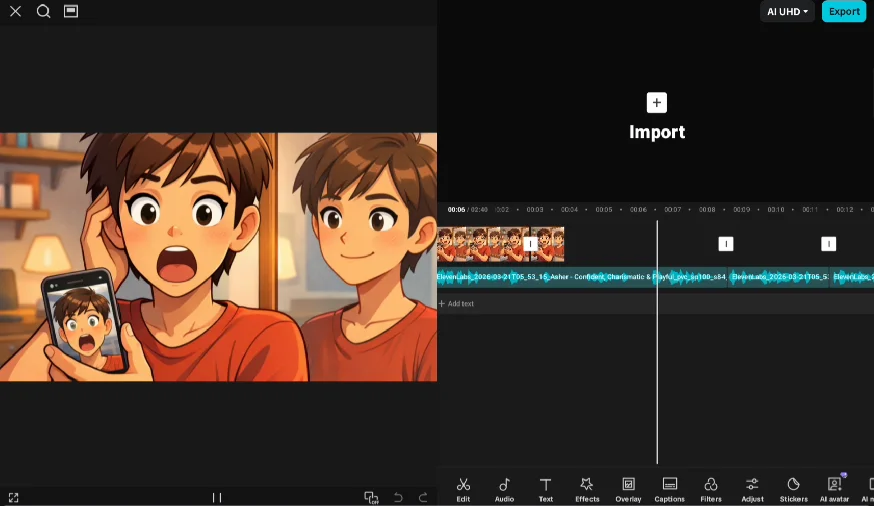The image size is (874, 506).
Task: Expand the AI UHD resolution dropdown
Action: (x=788, y=12)
